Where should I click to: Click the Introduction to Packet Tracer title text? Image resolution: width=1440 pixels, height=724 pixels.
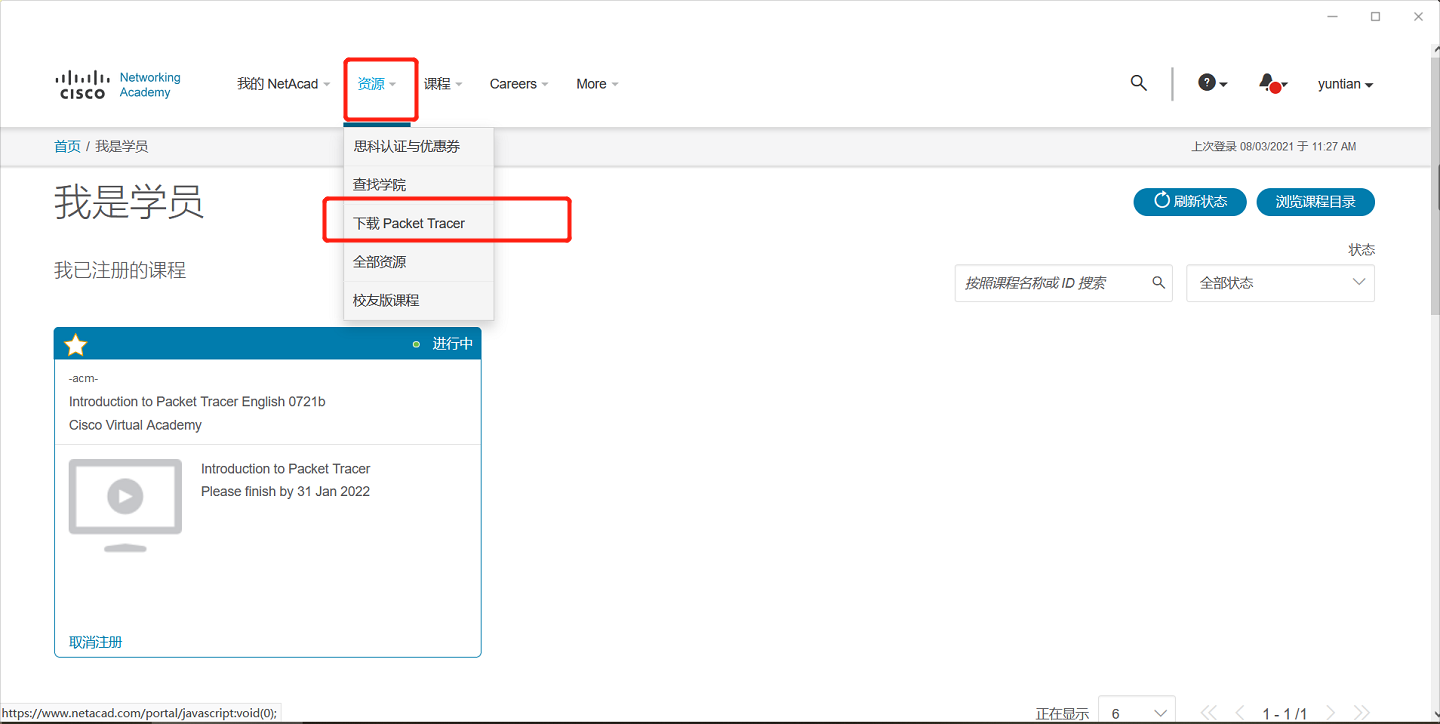coord(285,469)
